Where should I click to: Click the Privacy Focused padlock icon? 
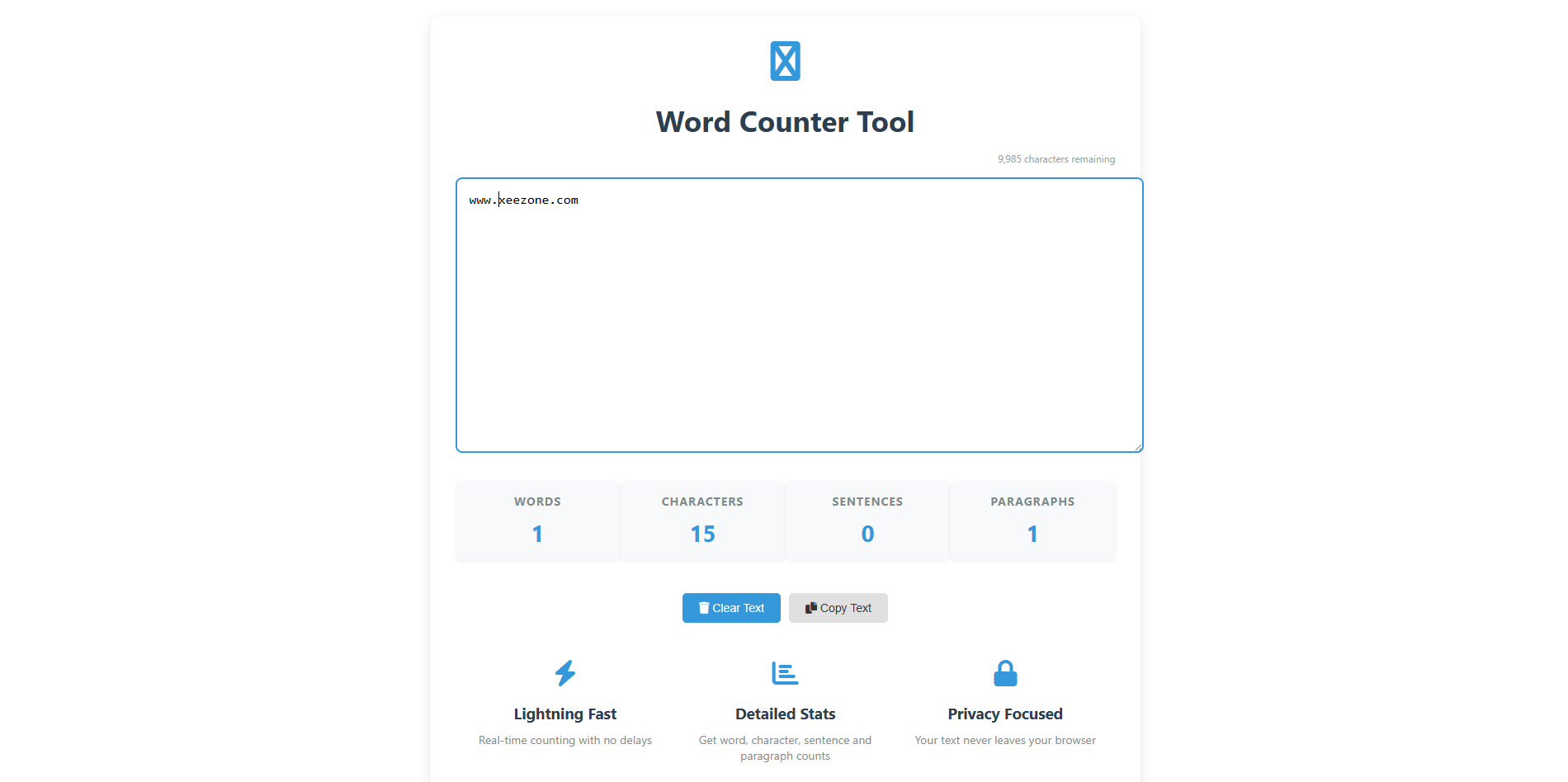tap(1005, 673)
